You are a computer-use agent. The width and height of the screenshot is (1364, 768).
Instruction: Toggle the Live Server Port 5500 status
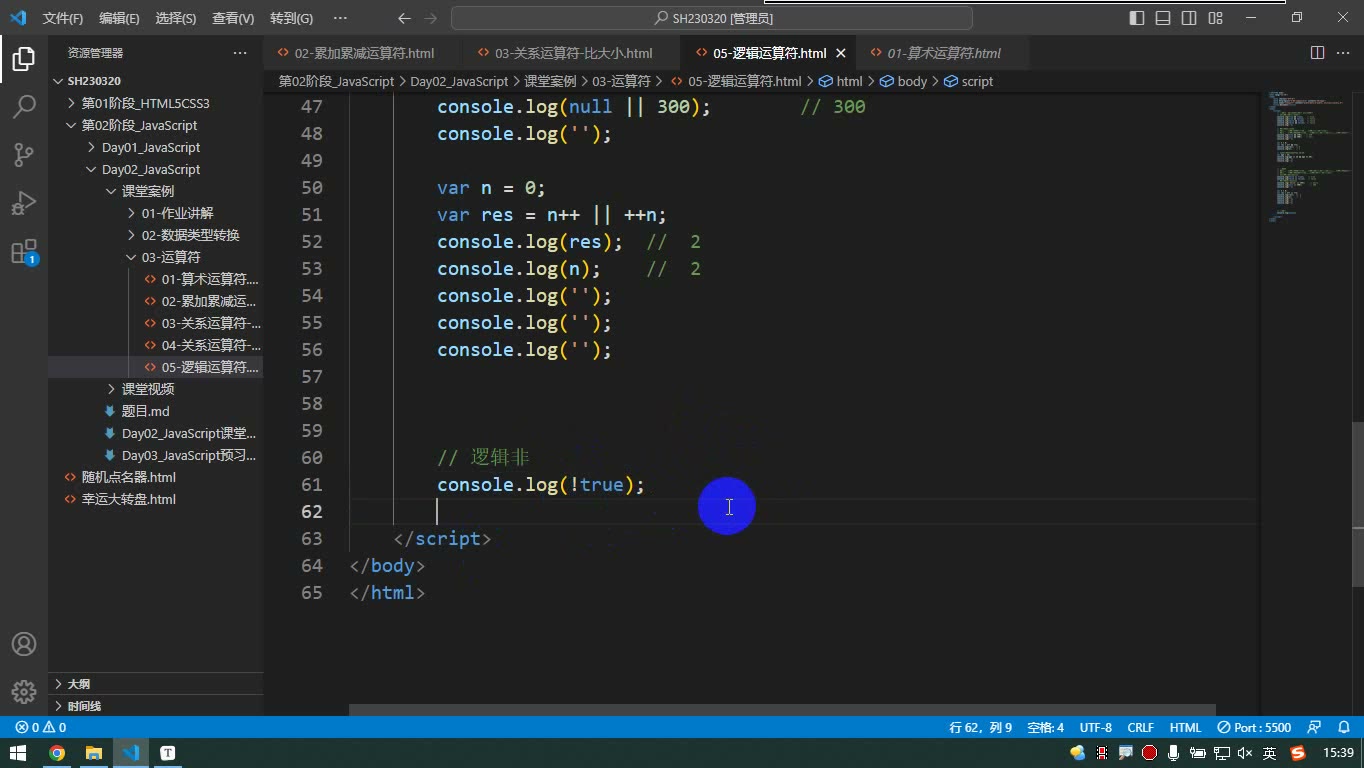(x=1254, y=728)
